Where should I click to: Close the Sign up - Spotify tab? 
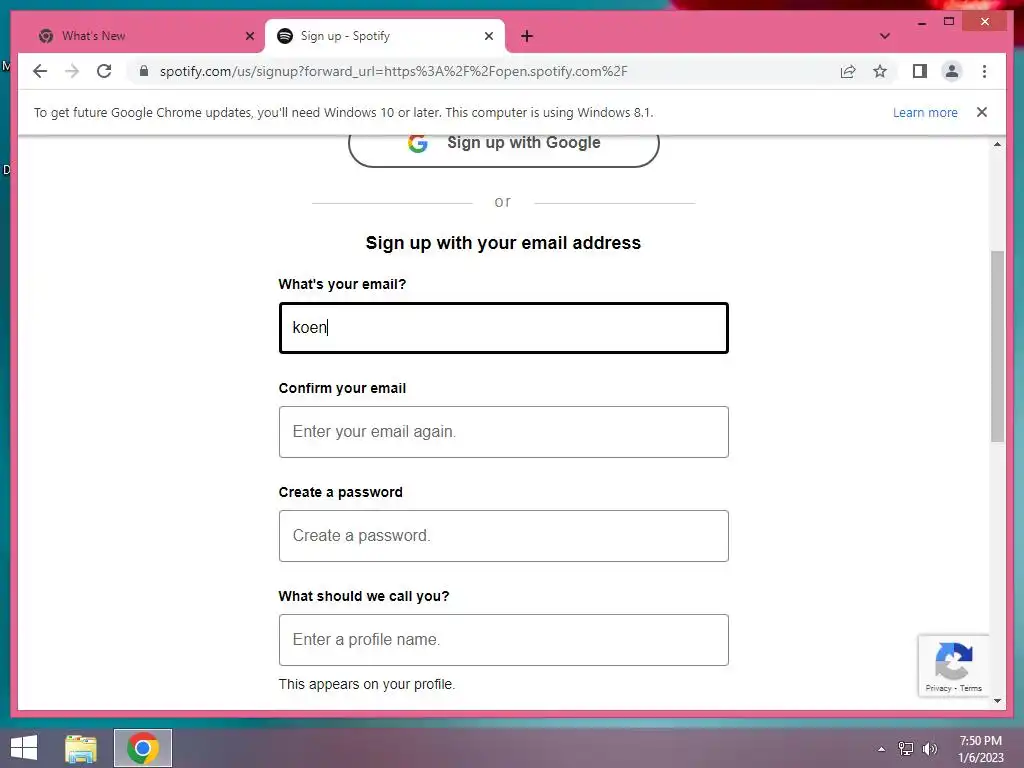(x=488, y=36)
